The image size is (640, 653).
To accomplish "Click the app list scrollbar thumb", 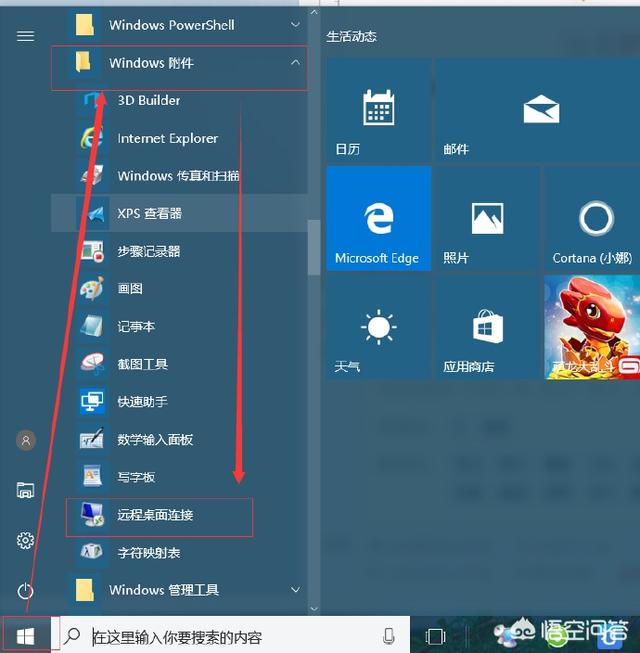I will tap(314, 247).
